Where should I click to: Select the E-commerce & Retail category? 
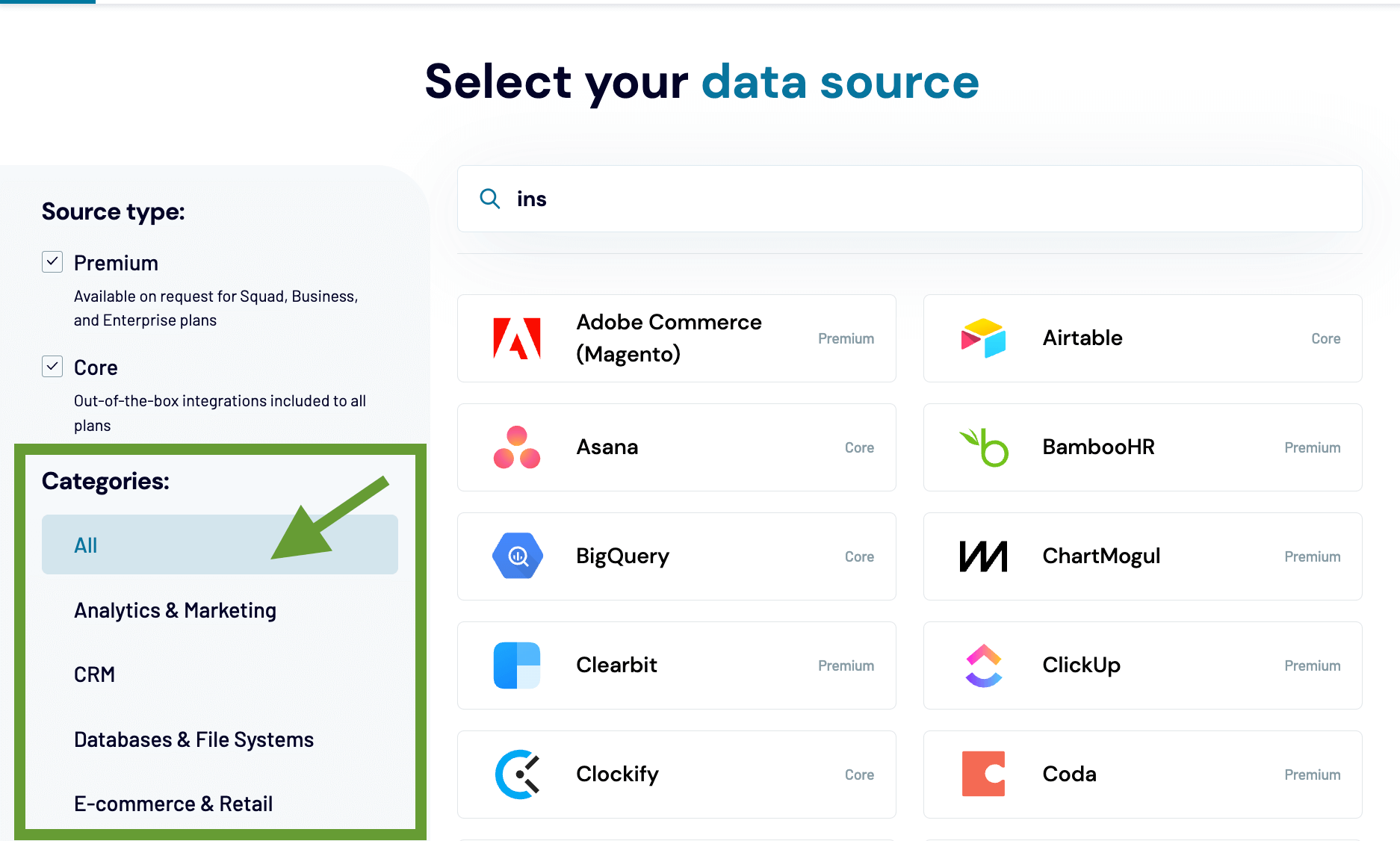click(173, 804)
